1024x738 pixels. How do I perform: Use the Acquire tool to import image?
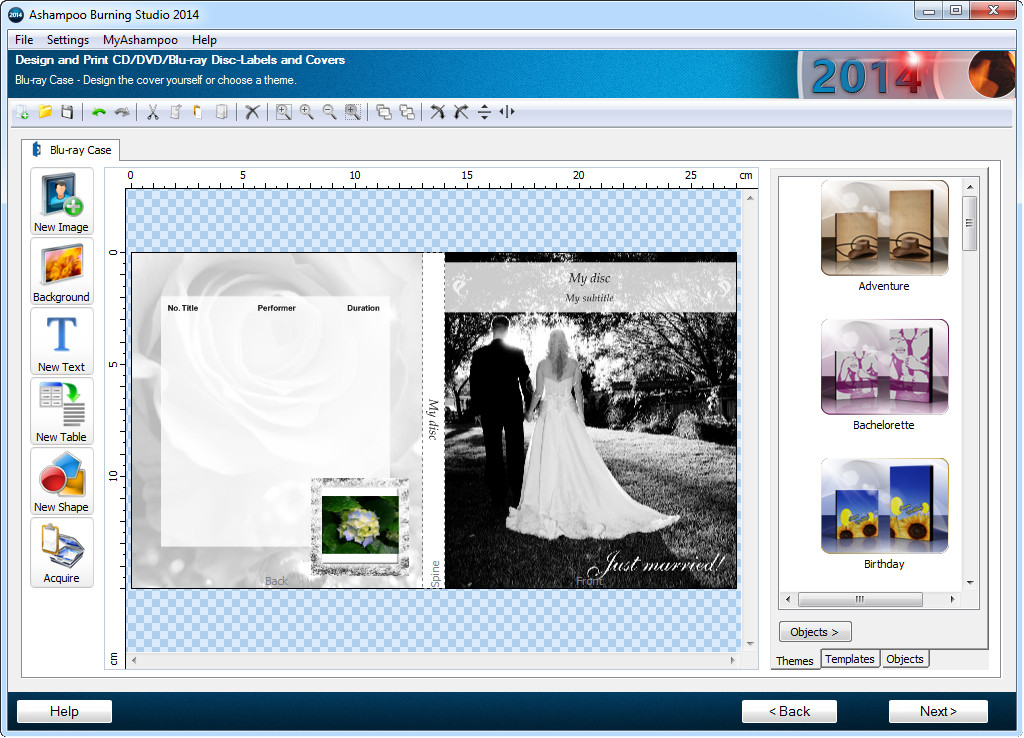[x=61, y=552]
